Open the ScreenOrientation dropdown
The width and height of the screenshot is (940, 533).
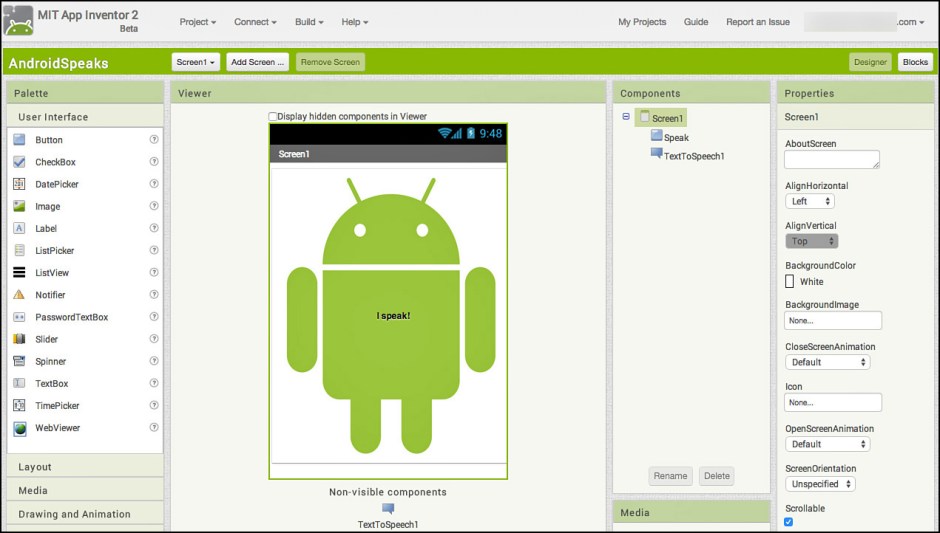(820, 484)
